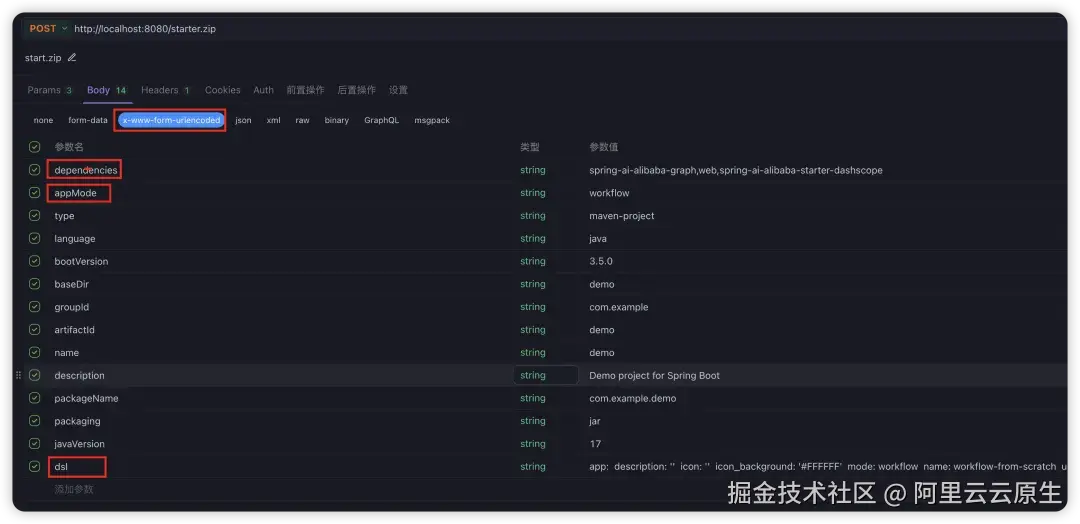Click the start.zip request name

click(x=43, y=58)
